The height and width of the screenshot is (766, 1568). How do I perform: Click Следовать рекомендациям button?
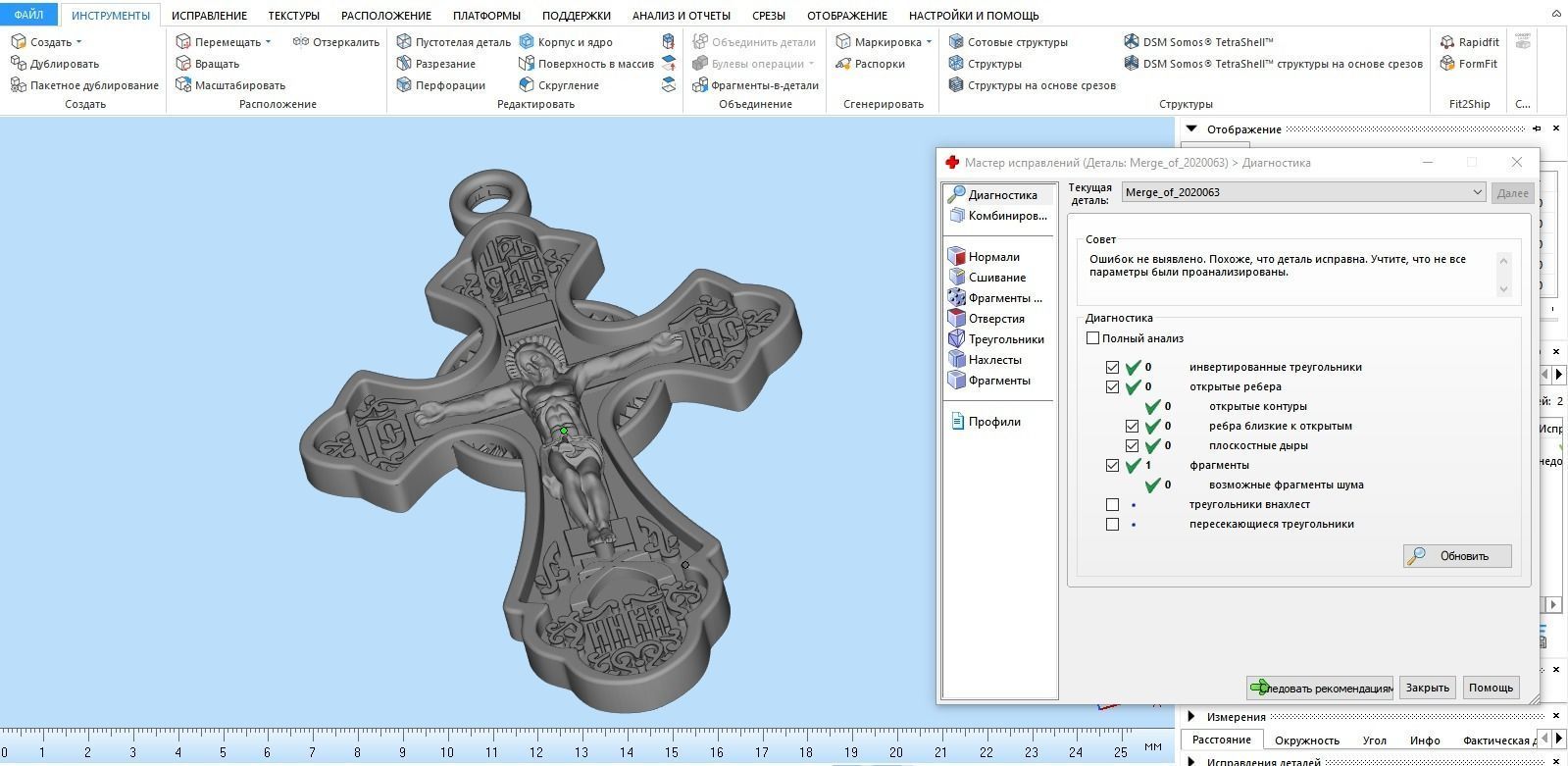[1320, 688]
